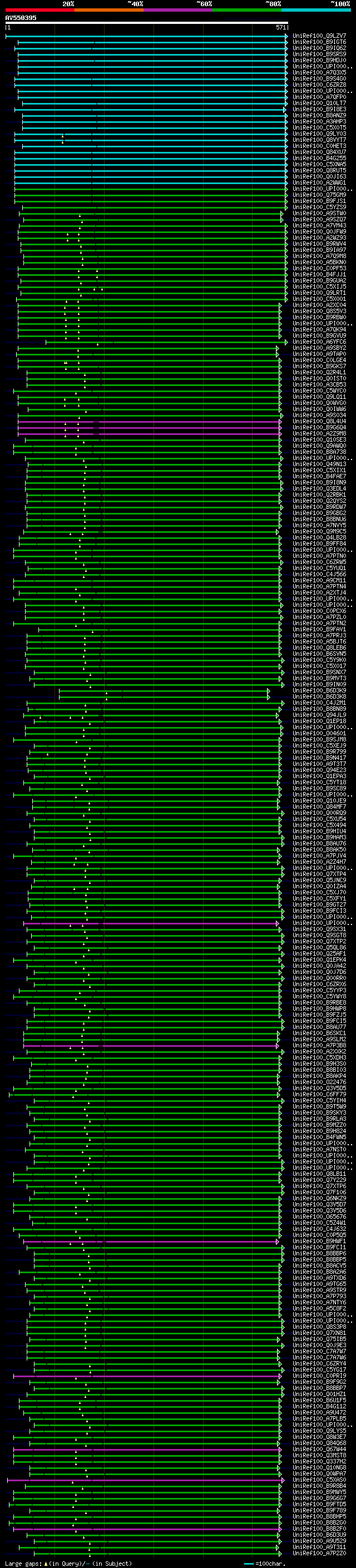Select the label UniRef100_Q2R4L1

(319, 373)
